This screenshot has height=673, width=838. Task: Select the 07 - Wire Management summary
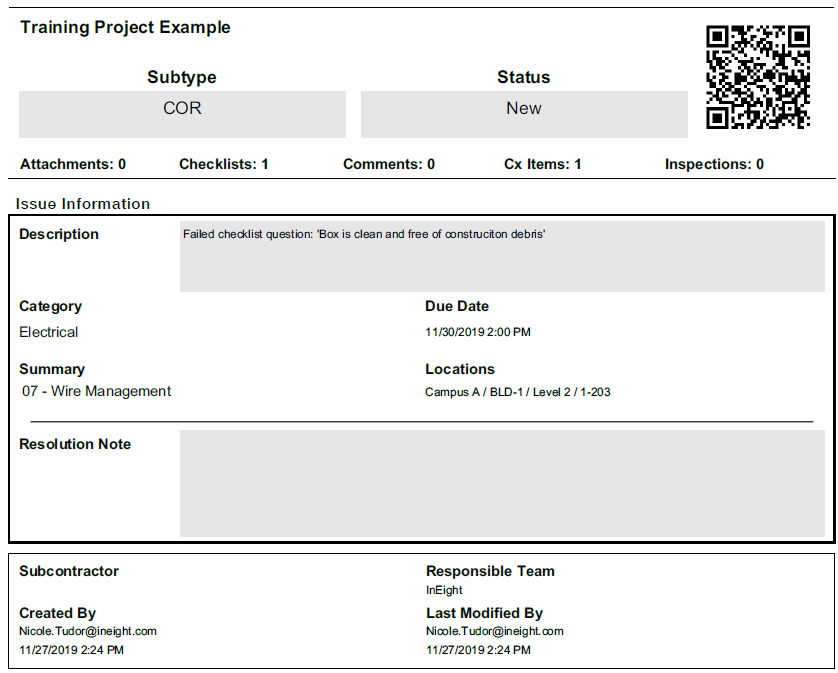pyautogui.click(x=97, y=391)
